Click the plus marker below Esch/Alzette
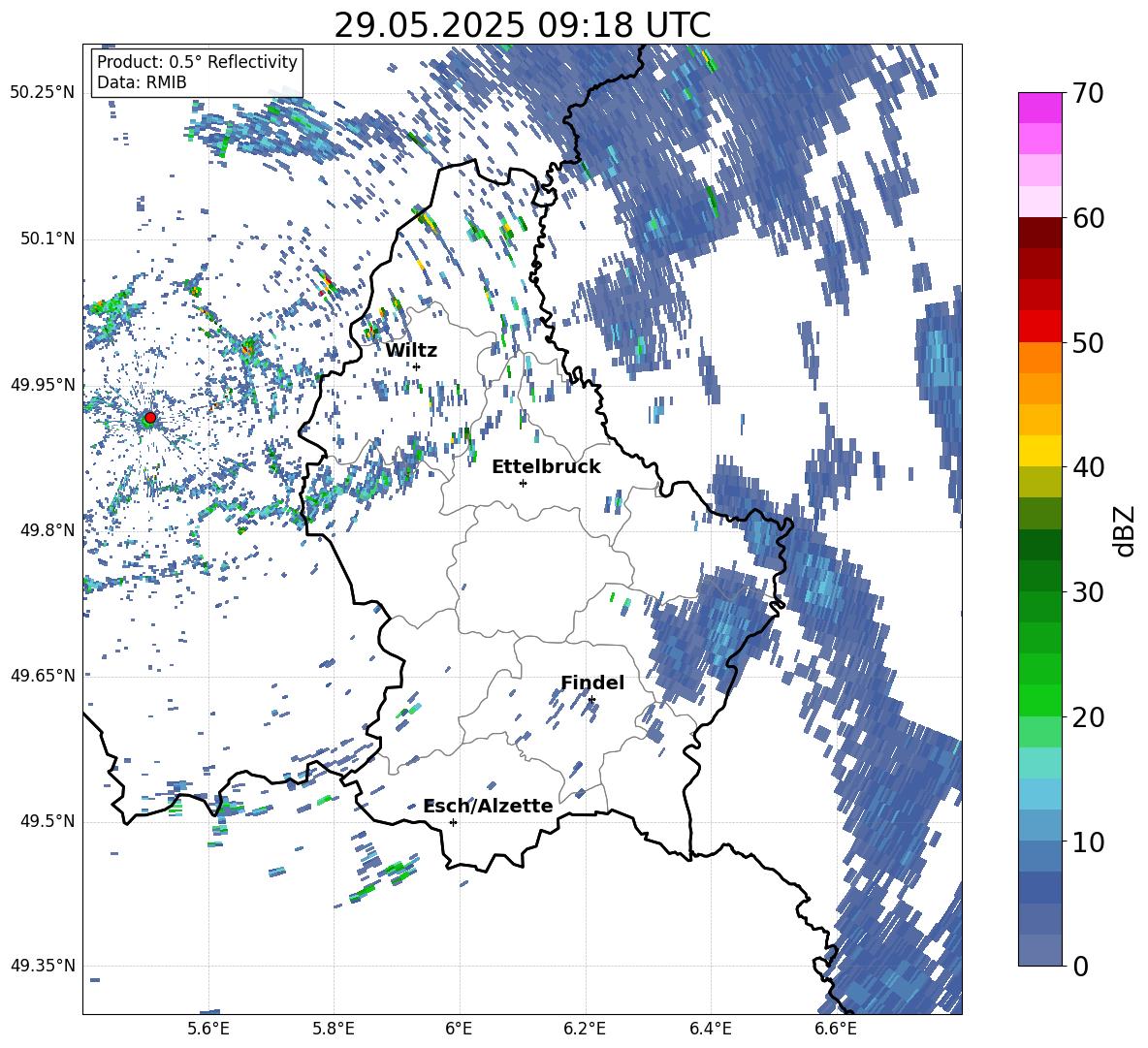1148x1048 pixels. (453, 822)
